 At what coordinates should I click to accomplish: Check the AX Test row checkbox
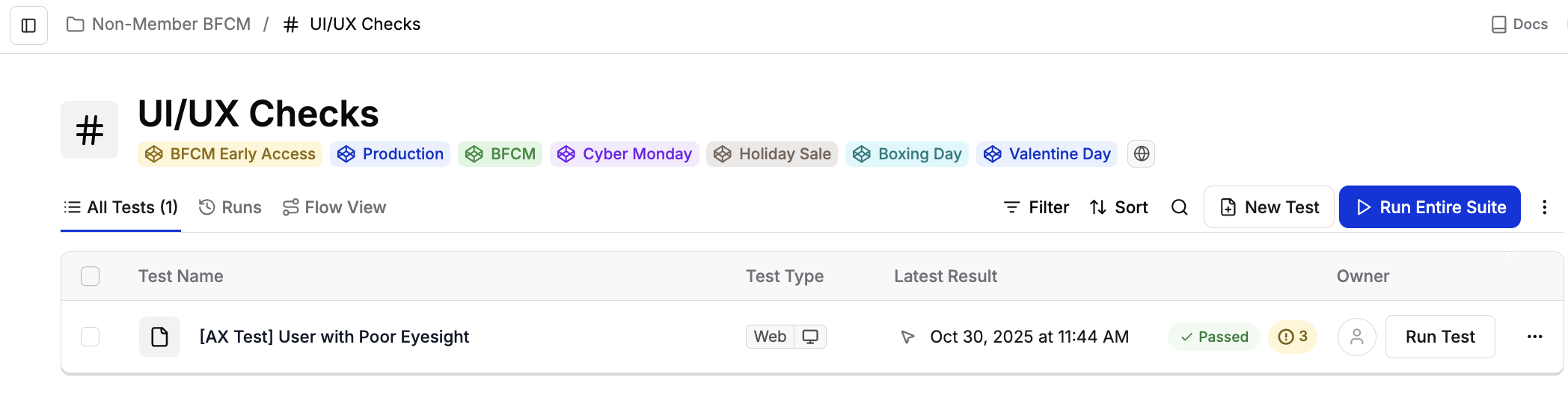pyautogui.click(x=91, y=337)
